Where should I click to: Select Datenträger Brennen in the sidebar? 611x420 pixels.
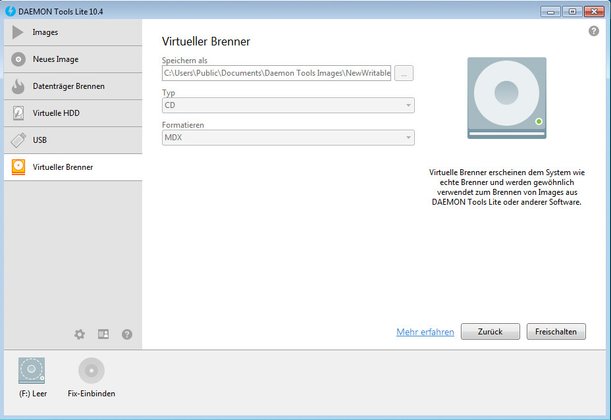point(73,86)
